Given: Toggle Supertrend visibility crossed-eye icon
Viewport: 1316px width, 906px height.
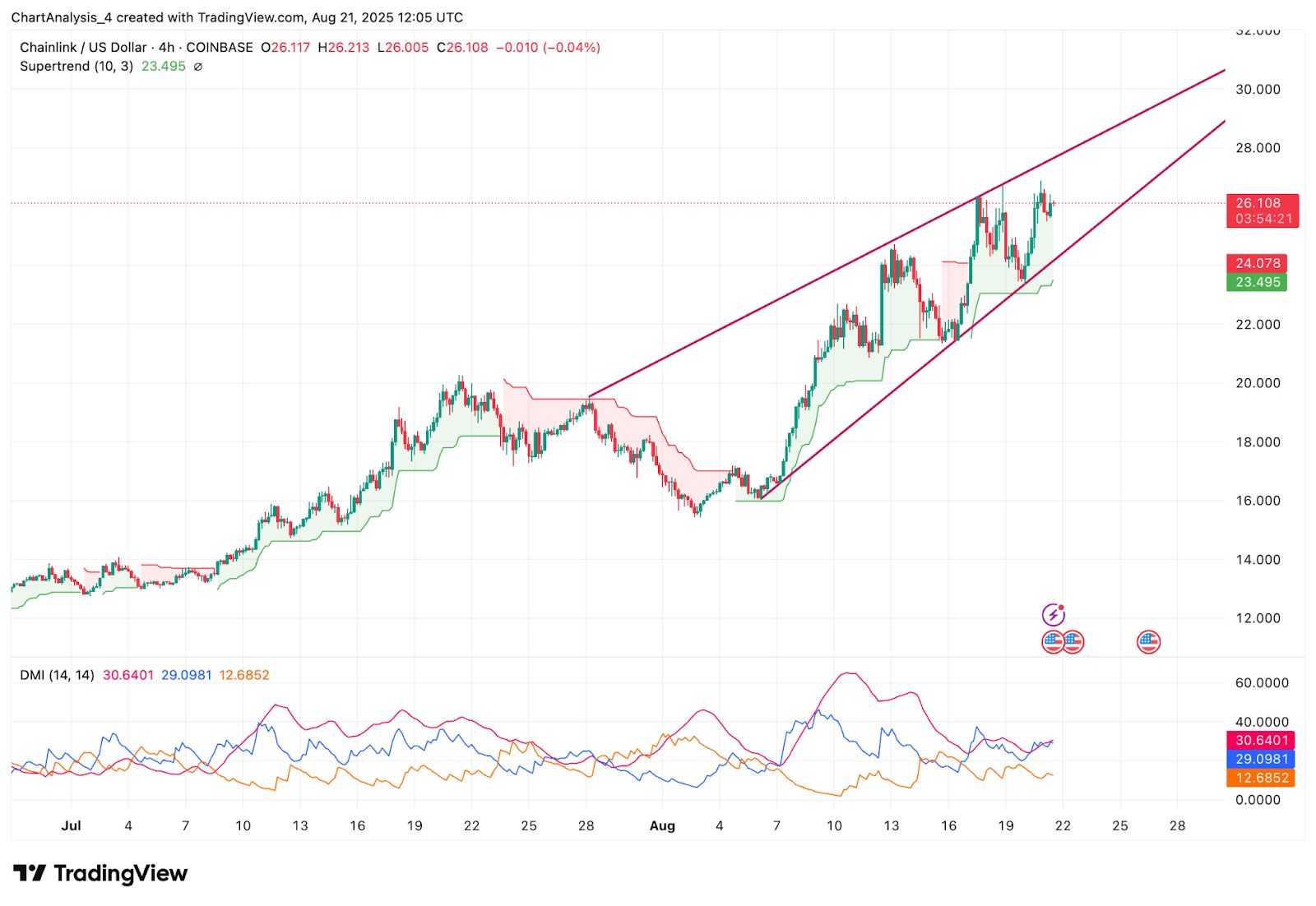Looking at the screenshot, I should coord(198,67).
